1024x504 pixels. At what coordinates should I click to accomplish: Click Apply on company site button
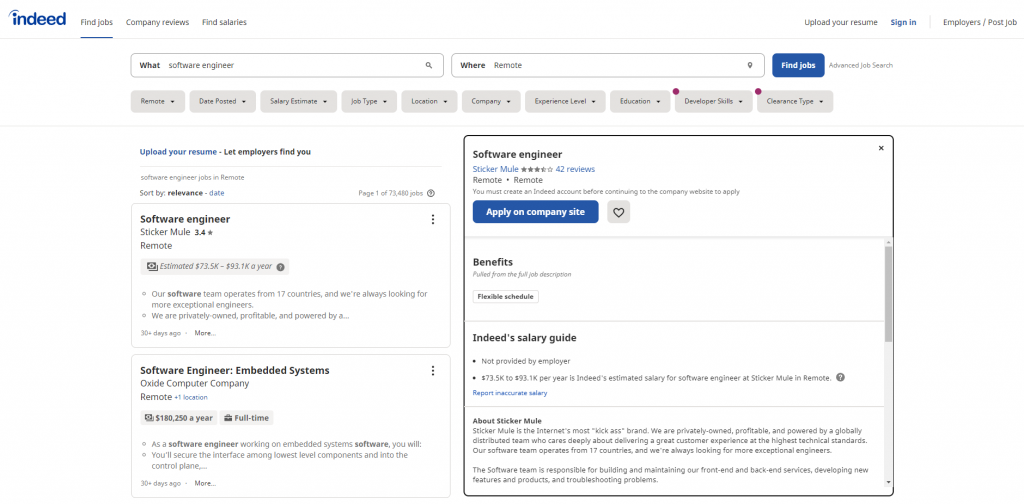pyautogui.click(x=536, y=212)
